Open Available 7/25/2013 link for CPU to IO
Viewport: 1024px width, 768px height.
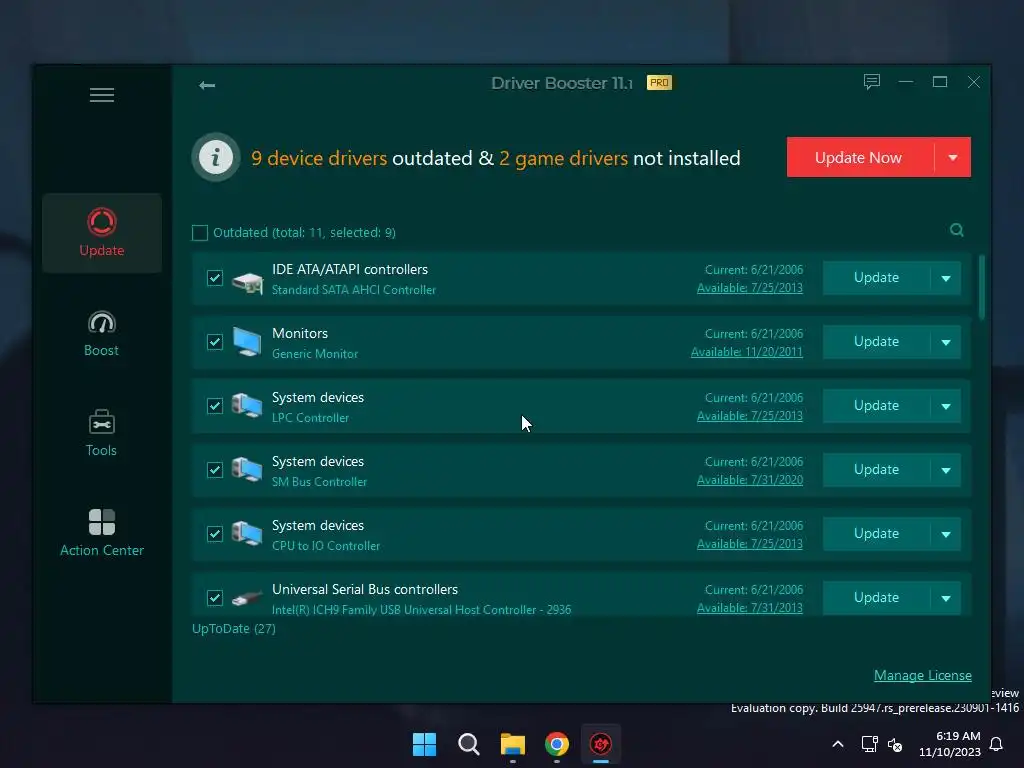pos(750,544)
